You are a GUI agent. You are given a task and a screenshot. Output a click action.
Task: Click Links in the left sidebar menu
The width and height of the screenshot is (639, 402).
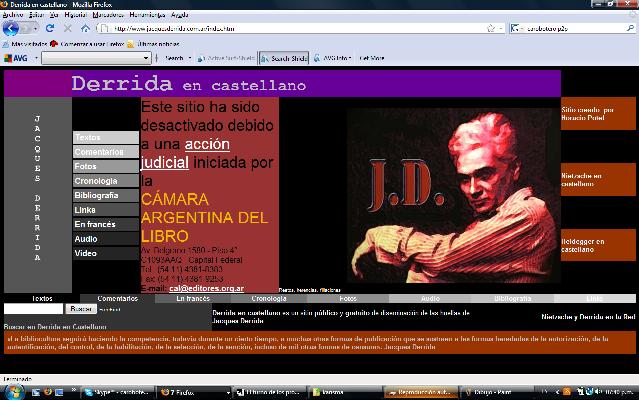(x=106, y=210)
